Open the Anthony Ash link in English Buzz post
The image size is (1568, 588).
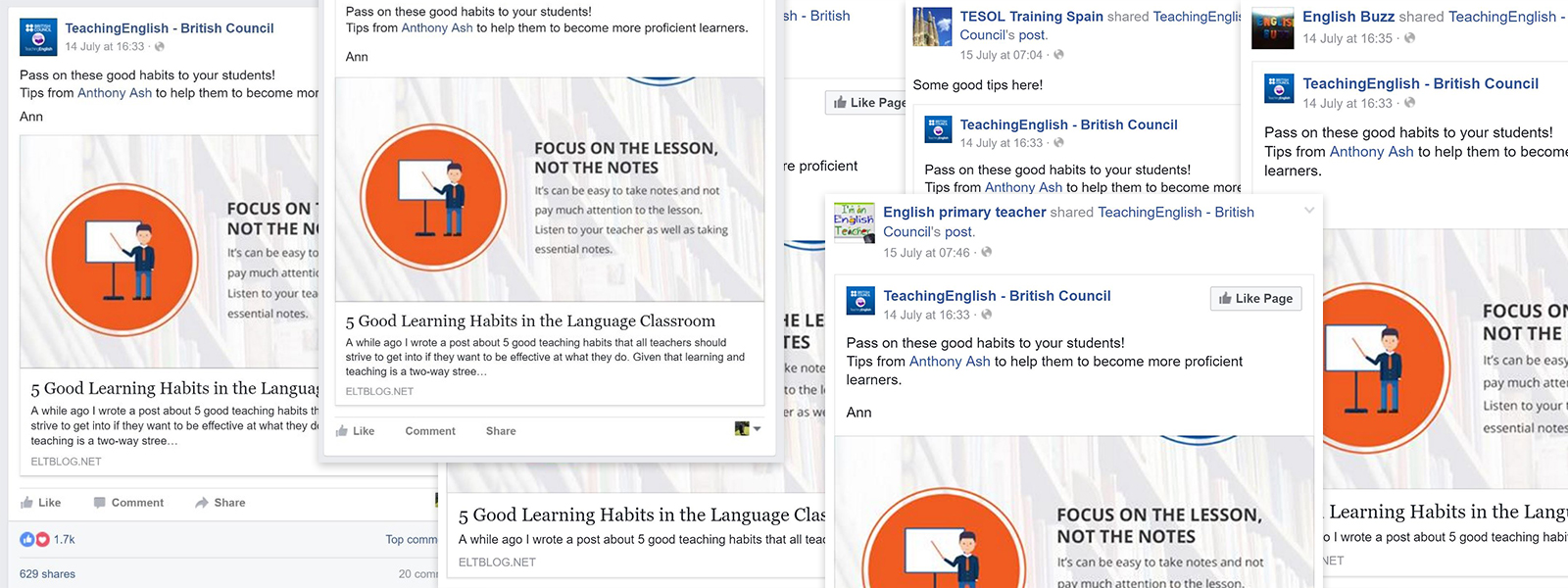pos(1371,152)
